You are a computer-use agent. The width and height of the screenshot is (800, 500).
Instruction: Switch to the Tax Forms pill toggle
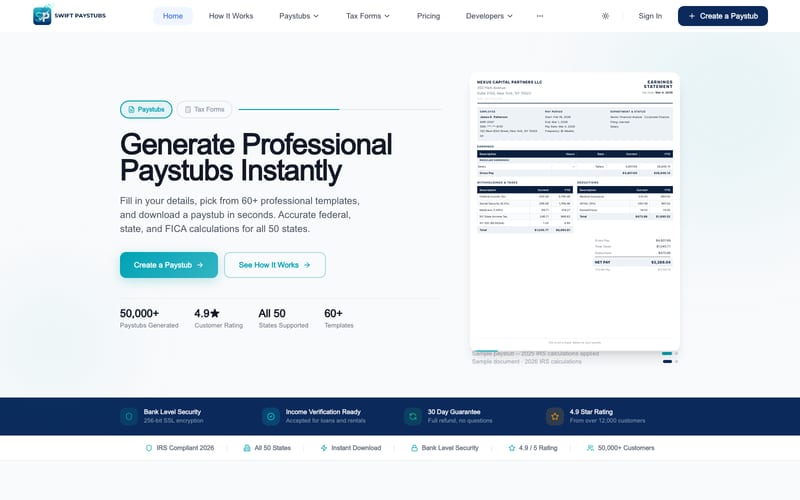(204, 109)
